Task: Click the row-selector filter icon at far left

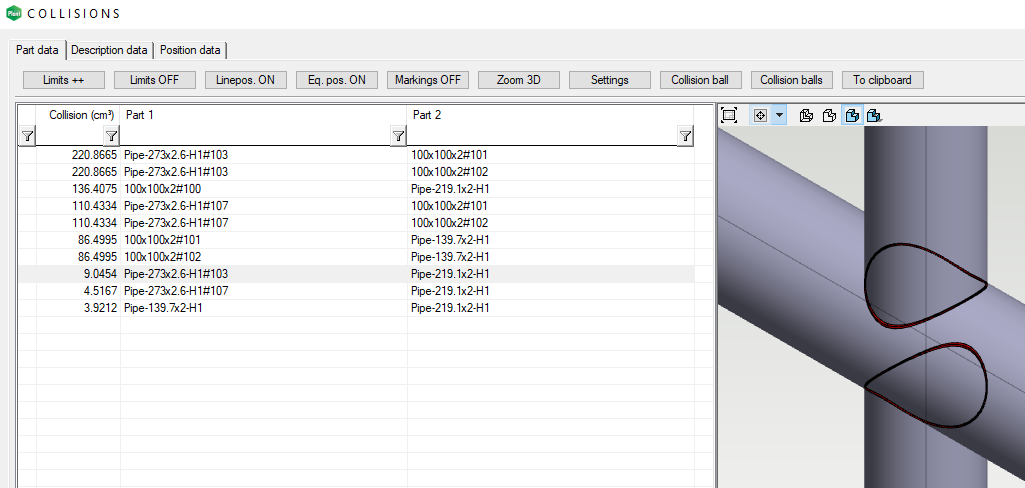Action: click(27, 136)
